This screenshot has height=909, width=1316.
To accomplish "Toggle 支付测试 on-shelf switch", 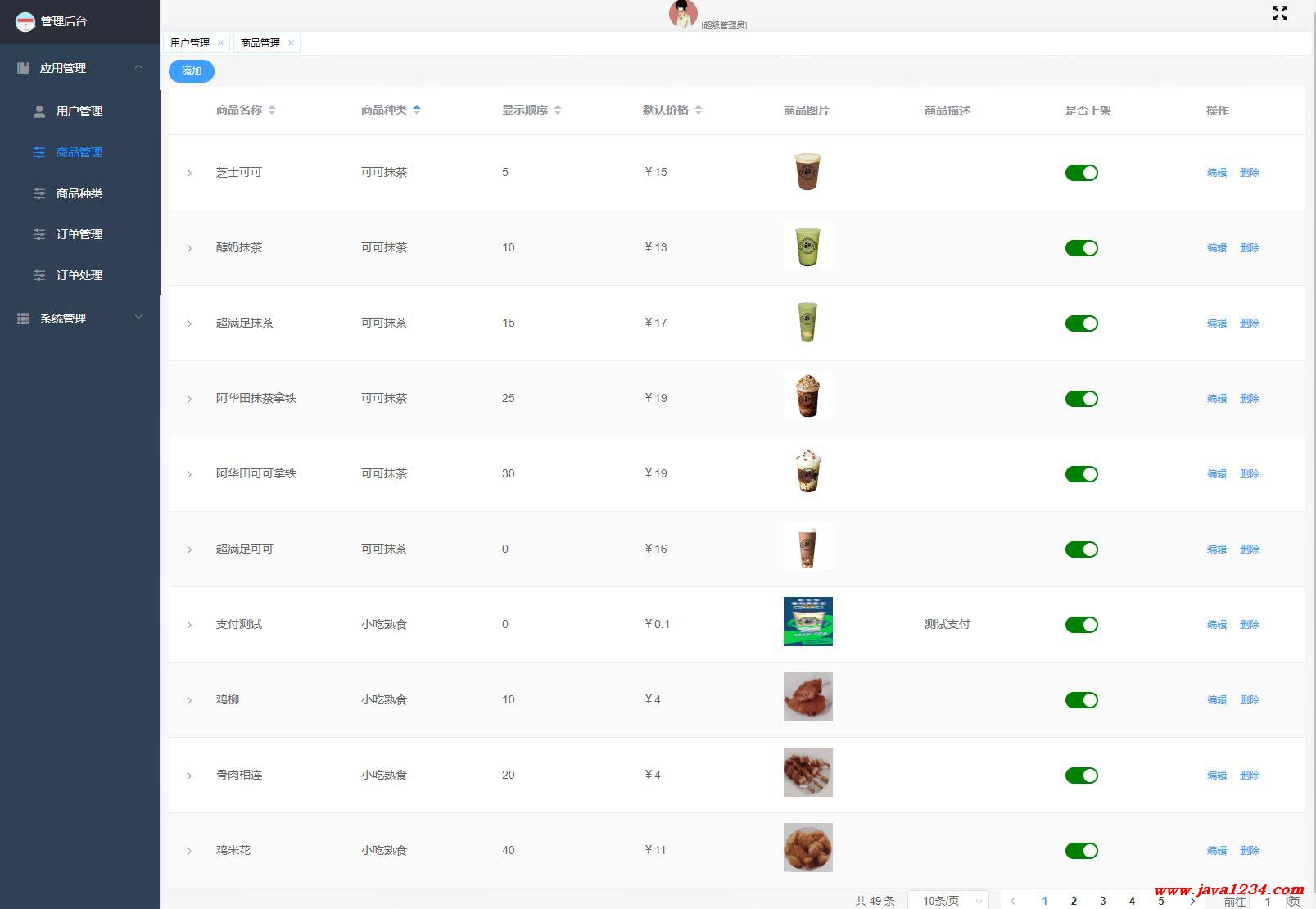I will click(x=1081, y=625).
